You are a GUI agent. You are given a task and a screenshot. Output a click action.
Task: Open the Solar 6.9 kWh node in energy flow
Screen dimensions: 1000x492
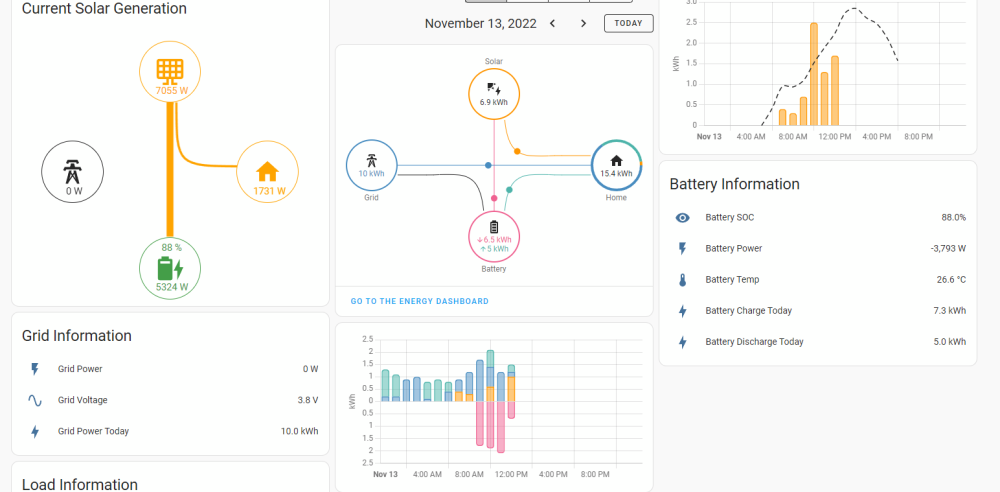tap(494, 94)
